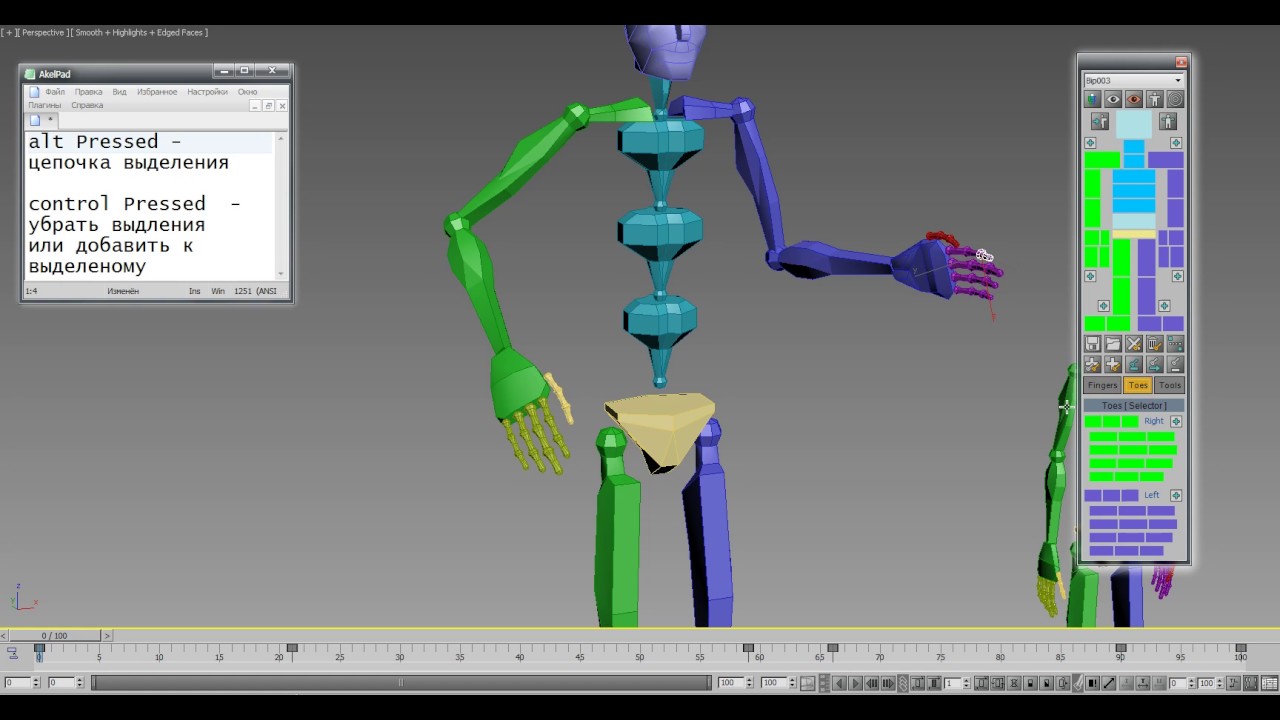
Task: Click the dotted list icon next to trash
Action: tap(1175, 343)
